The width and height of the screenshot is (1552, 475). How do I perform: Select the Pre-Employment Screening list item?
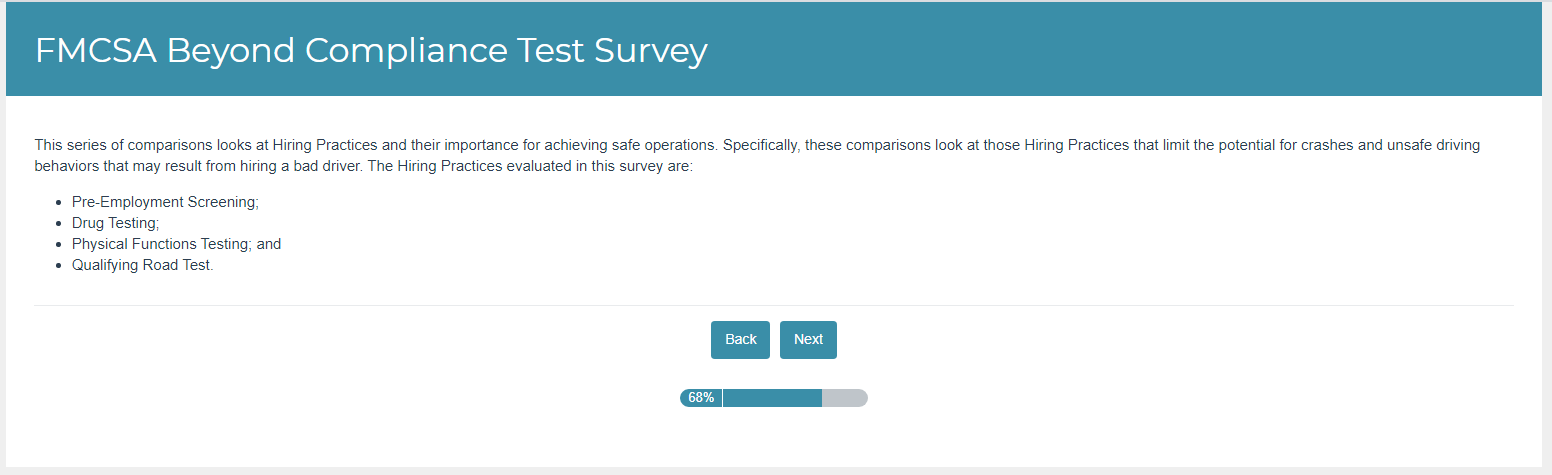(x=165, y=202)
